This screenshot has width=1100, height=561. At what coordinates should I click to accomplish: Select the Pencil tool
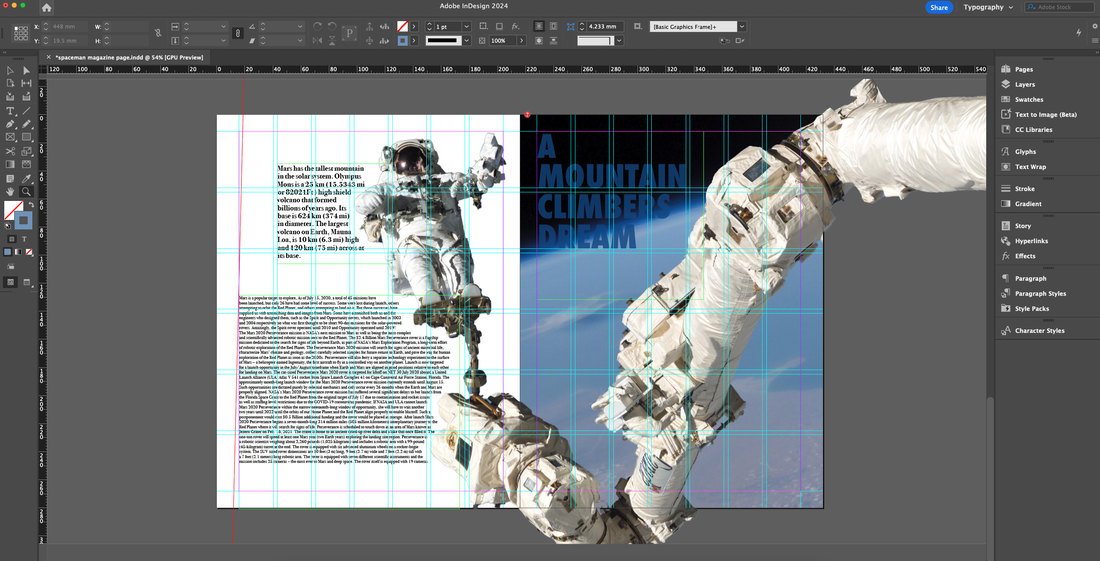26,124
